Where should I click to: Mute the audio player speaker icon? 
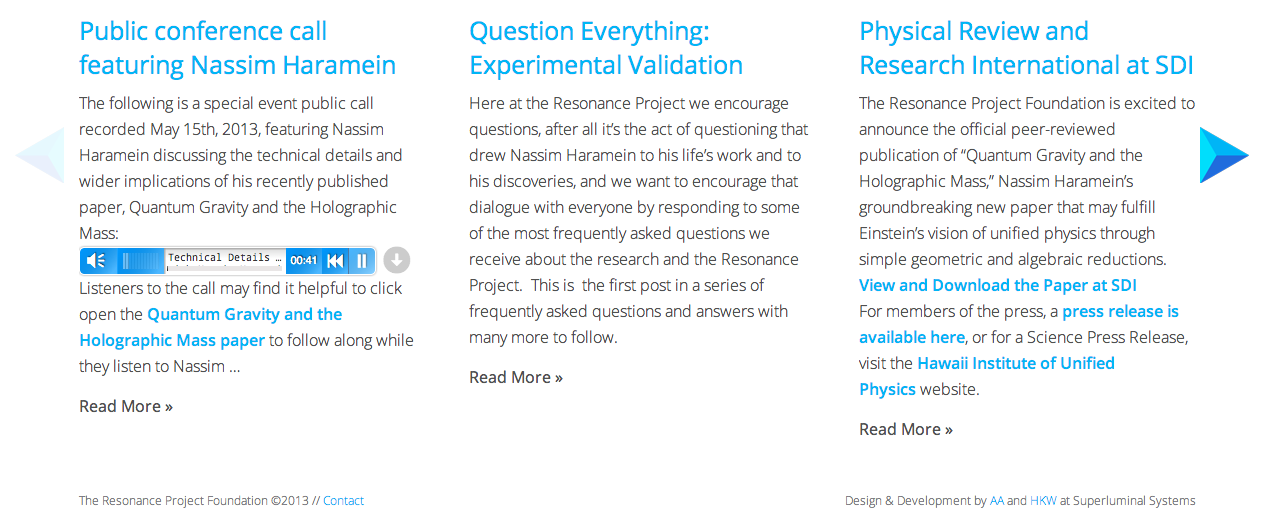(x=96, y=261)
